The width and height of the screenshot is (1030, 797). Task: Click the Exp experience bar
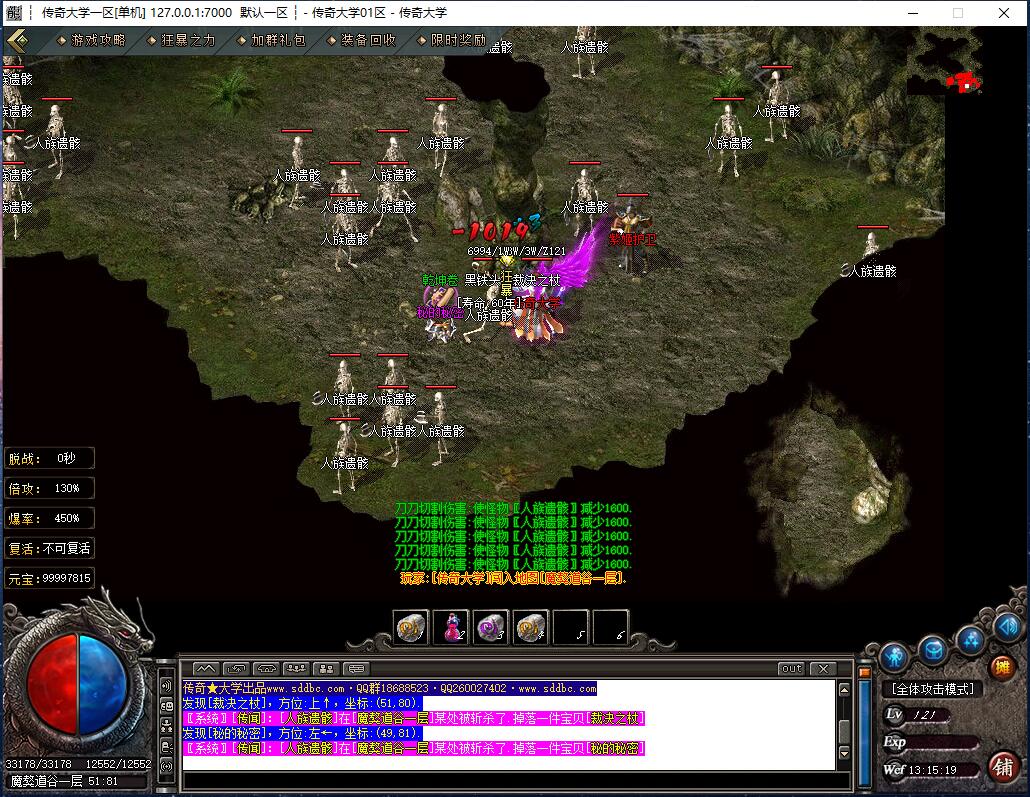931,742
